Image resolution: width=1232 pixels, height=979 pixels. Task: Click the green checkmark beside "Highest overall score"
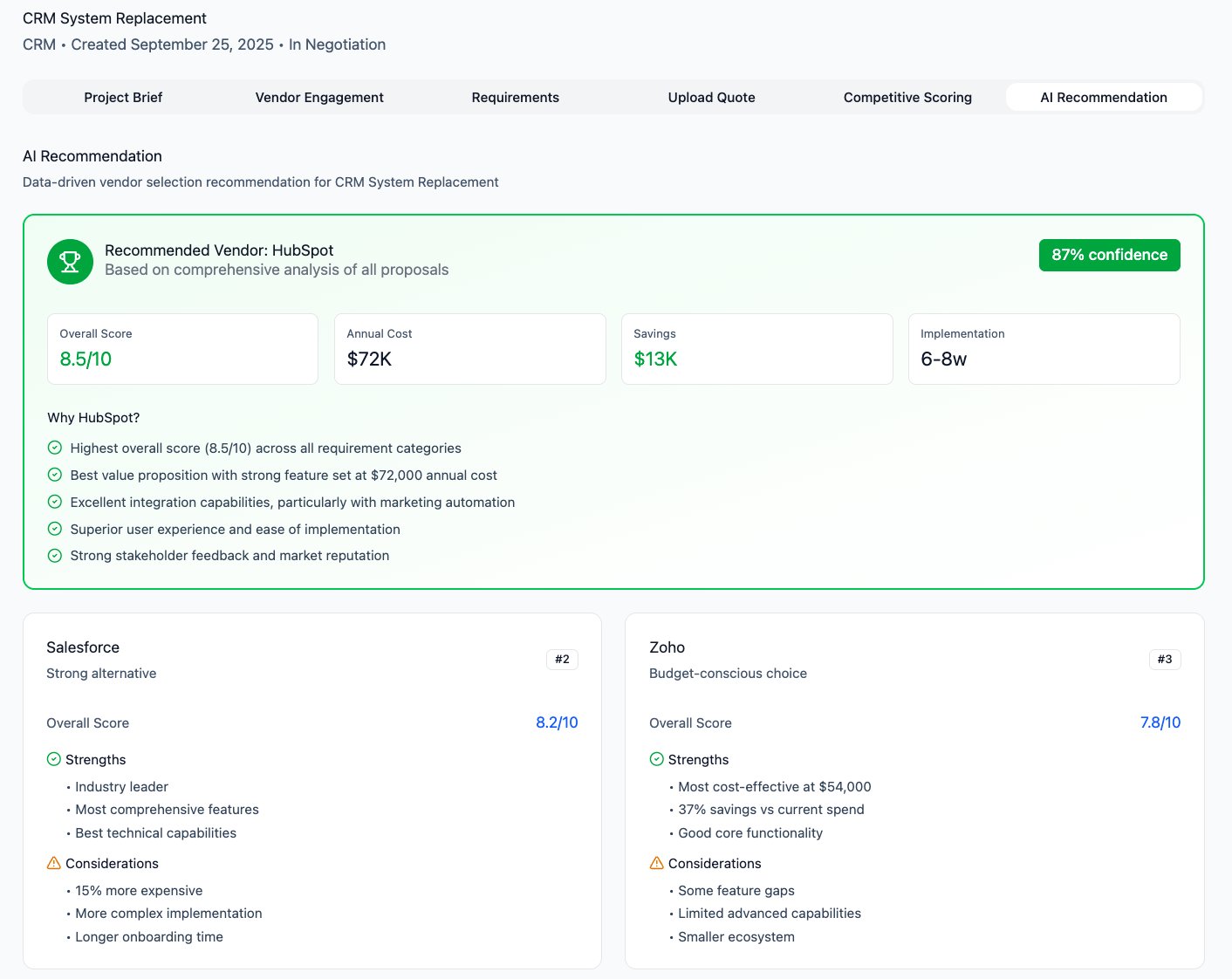click(x=54, y=448)
